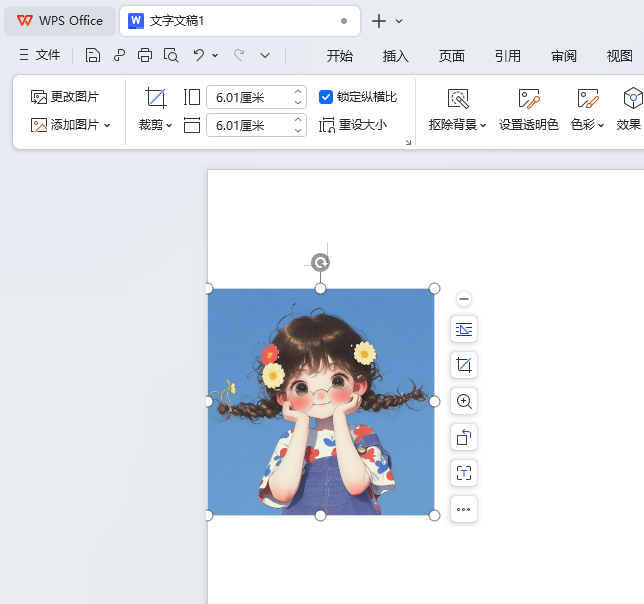Click the extract text icon in floating toolbar
The width and height of the screenshot is (644, 604).
pyautogui.click(x=464, y=473)
